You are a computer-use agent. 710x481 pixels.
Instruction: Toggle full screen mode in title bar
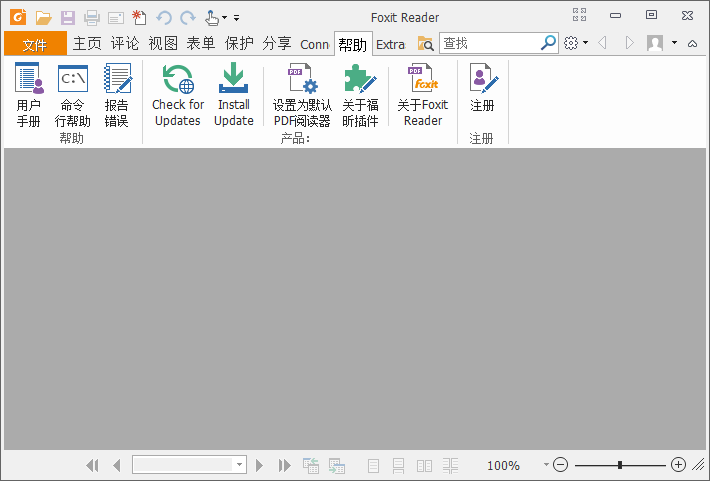coord(579,15)
